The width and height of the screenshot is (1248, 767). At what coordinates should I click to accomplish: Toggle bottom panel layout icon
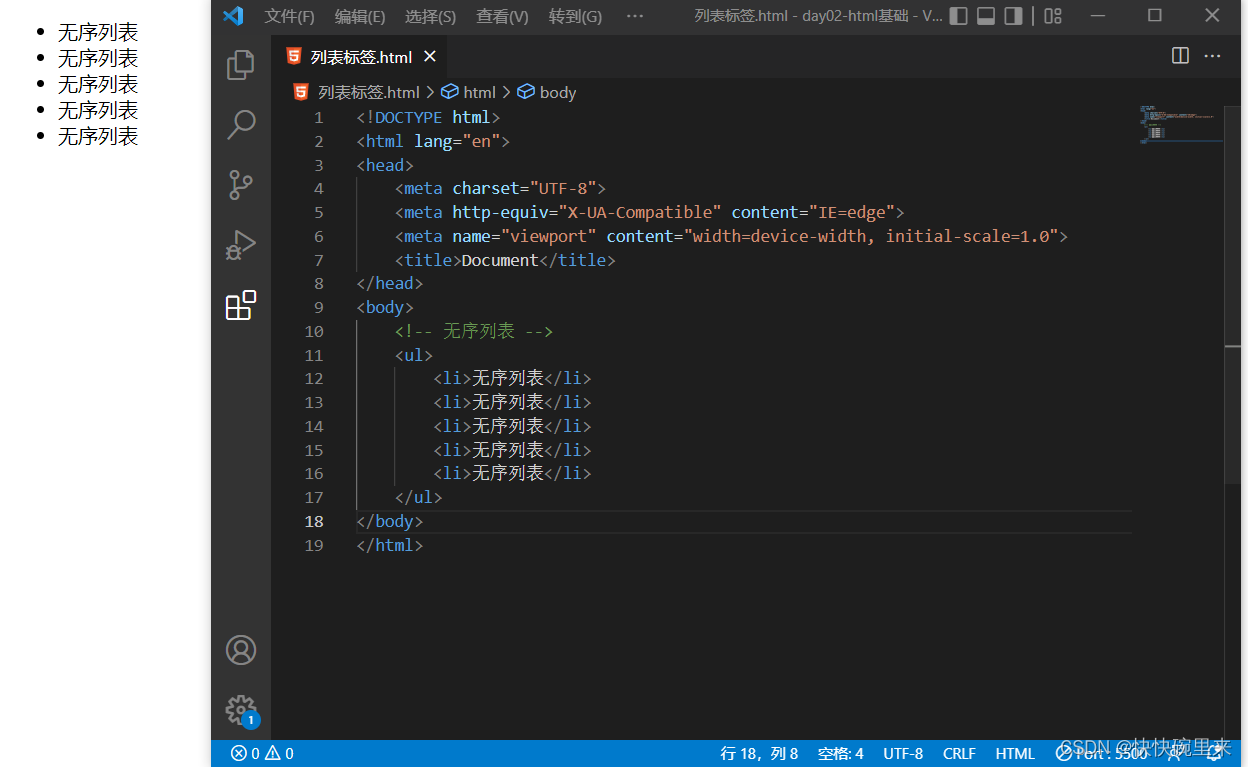coord(986,16)
